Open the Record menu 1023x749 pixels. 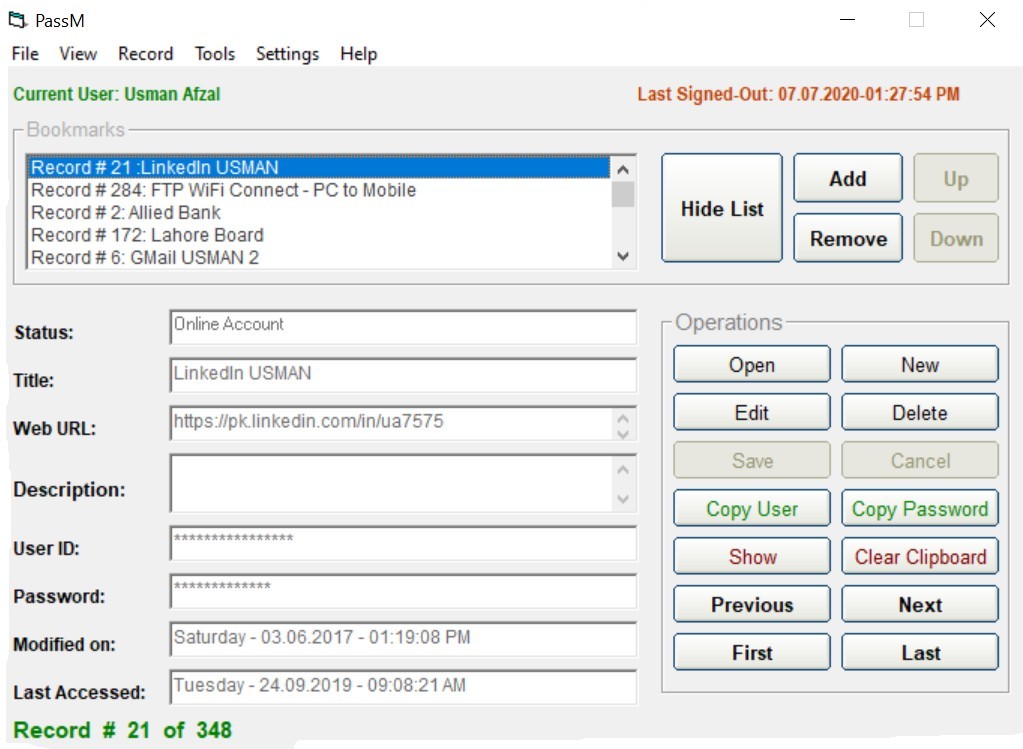point(145,54)
